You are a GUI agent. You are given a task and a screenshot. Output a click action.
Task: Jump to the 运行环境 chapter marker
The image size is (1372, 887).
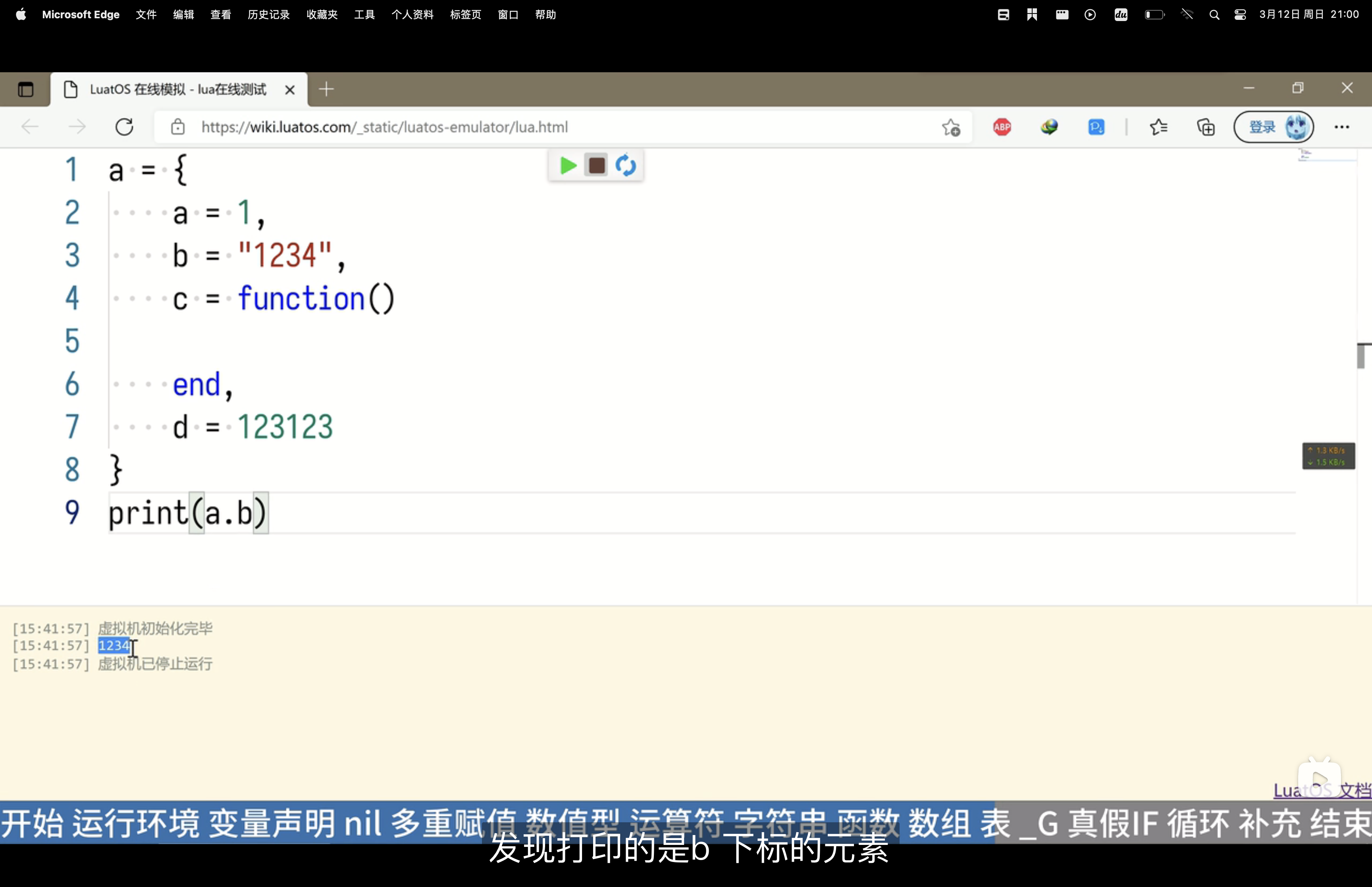[136, 823]
